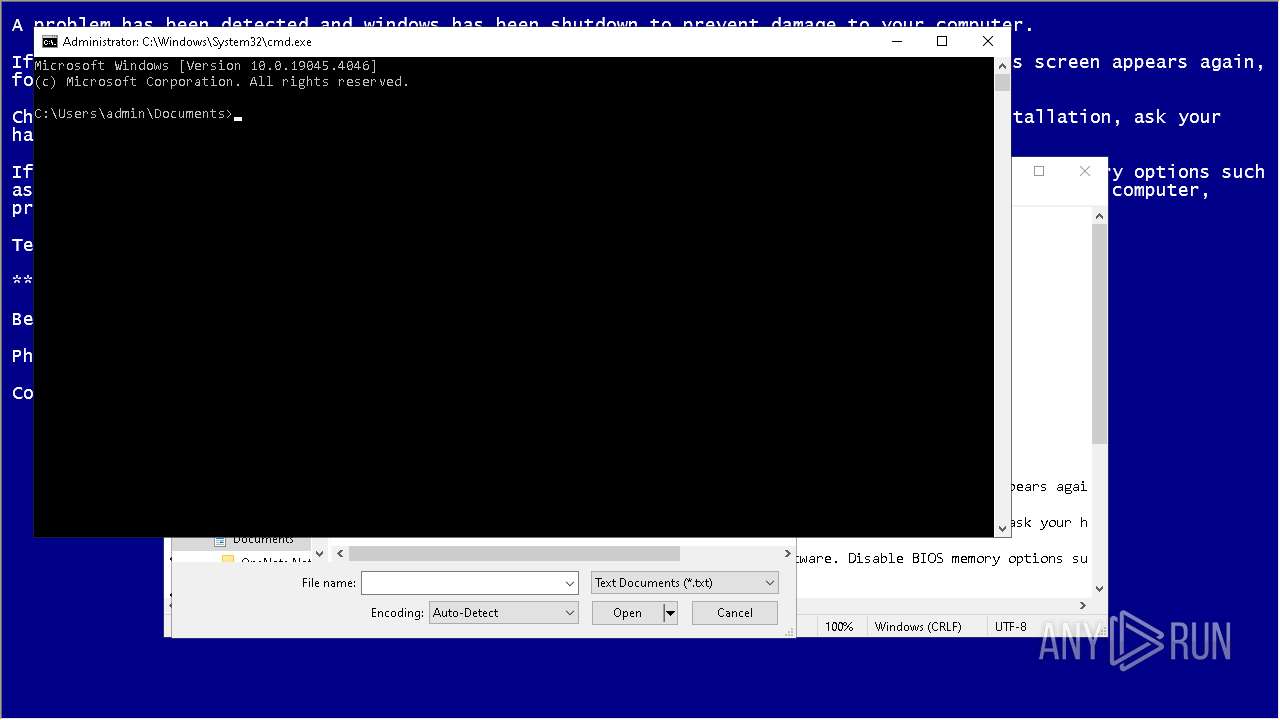Screen dimensions: 1280x720
Task: Click the file list horizontal scrollbar left arrow
Action: [340, 553]
